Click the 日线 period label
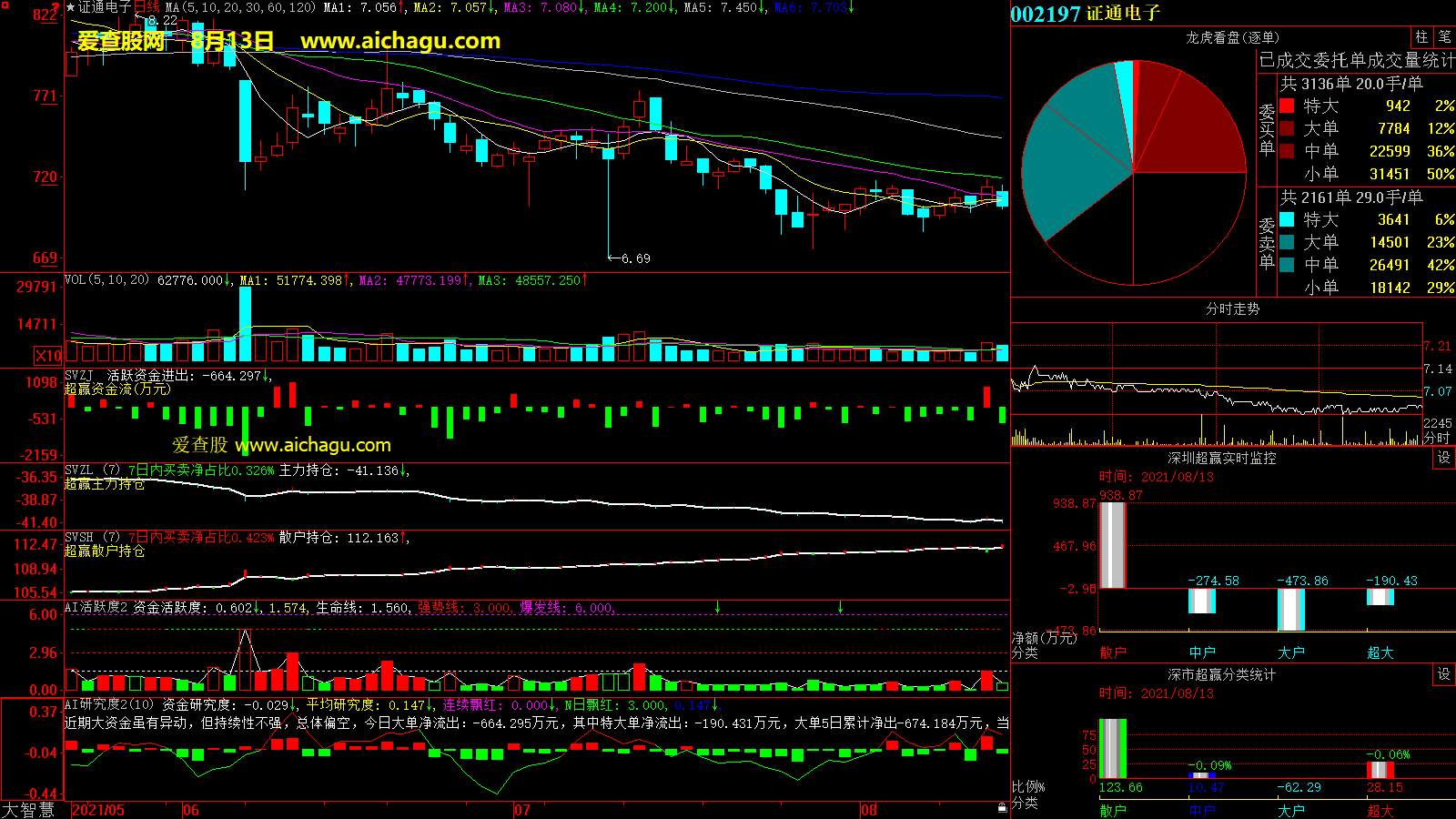1456x819 pixels. pos(147,7)
